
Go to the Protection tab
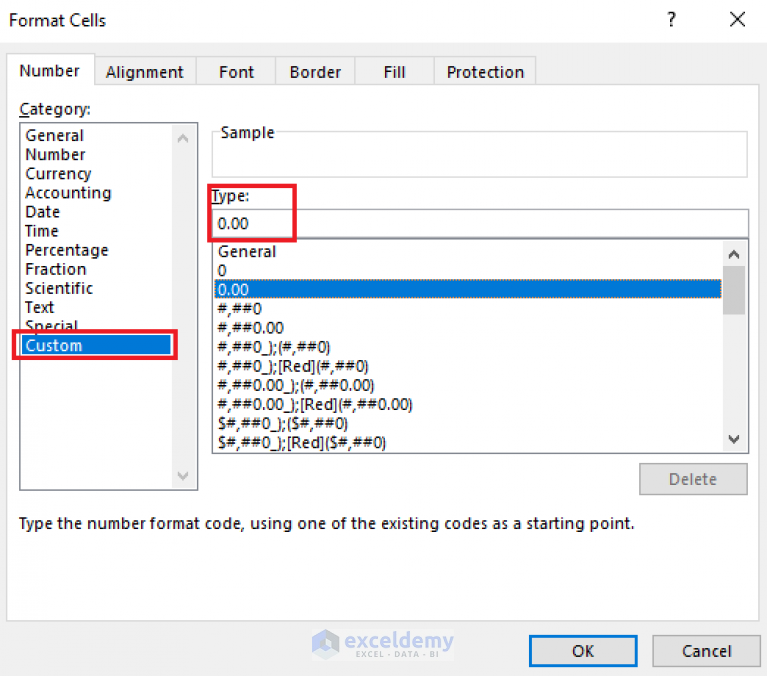[485, 72]
